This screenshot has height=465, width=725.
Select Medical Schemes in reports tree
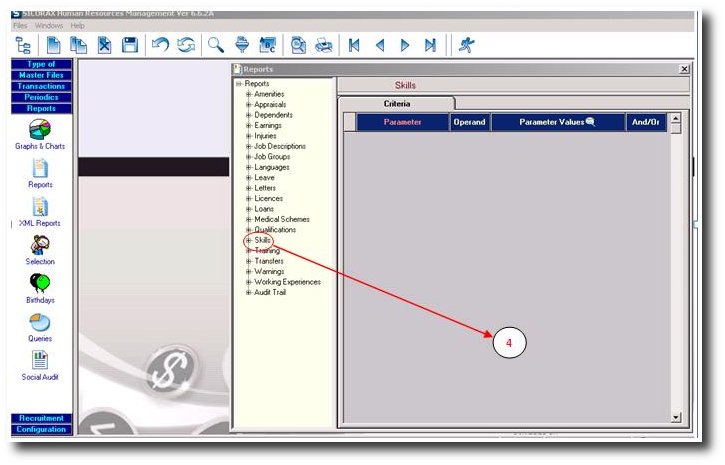coord(281,219)
